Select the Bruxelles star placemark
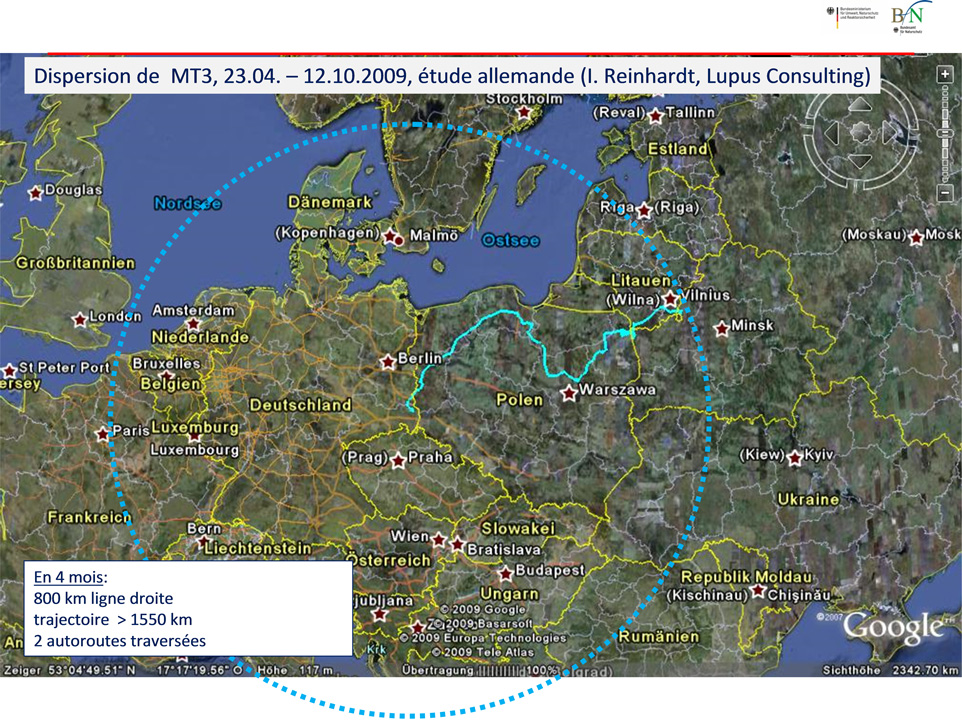Viewport: 962px width, 720px height. tap(166, 375)
